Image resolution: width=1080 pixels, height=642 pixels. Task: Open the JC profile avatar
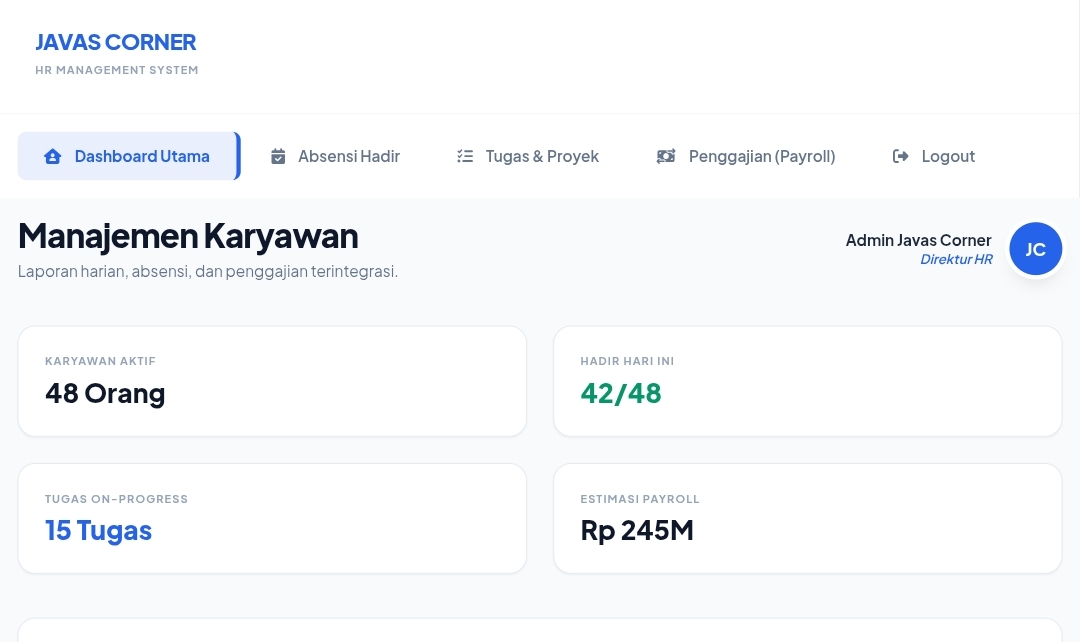coord(1035,249)
